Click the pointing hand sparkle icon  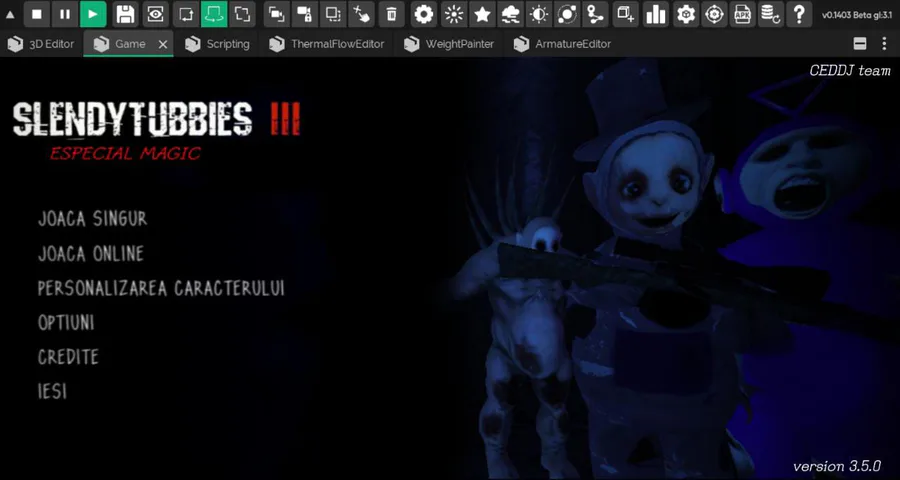(x=362, y=14)
